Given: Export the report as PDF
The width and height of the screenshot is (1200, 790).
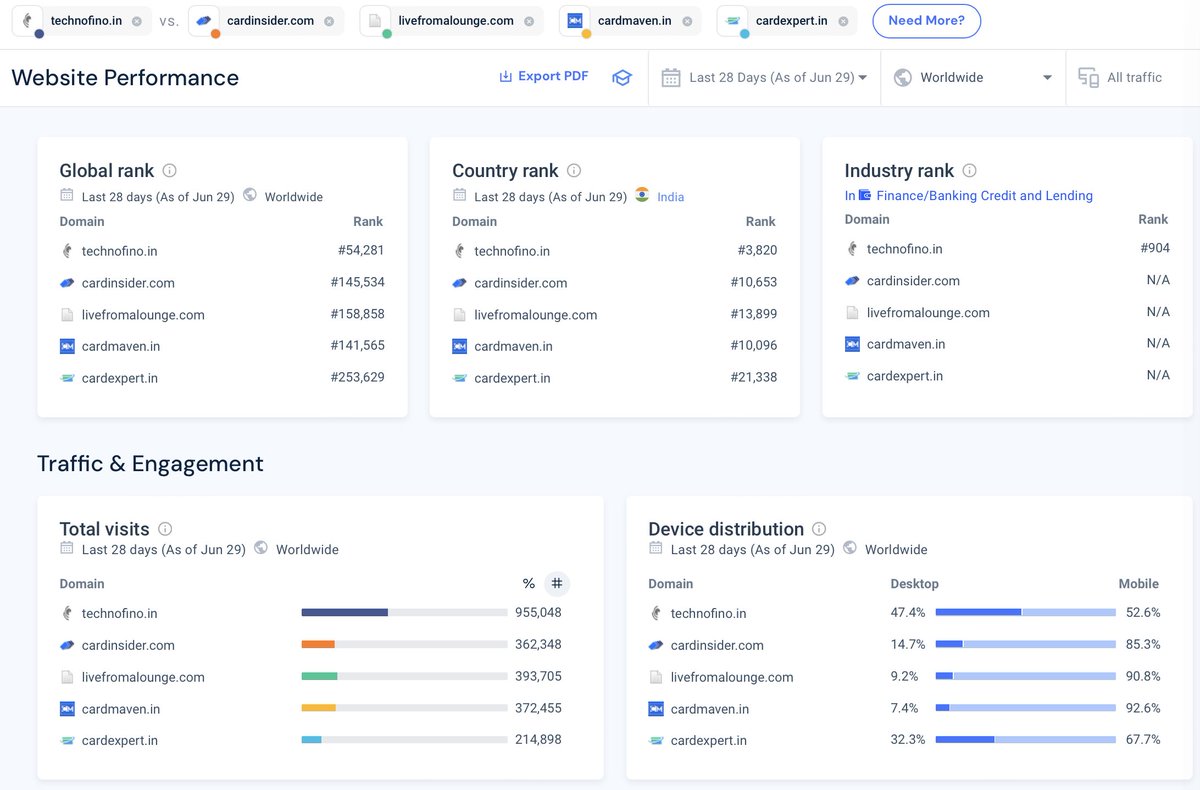Looking at the screenshot, I should click(x=544, y=76).
